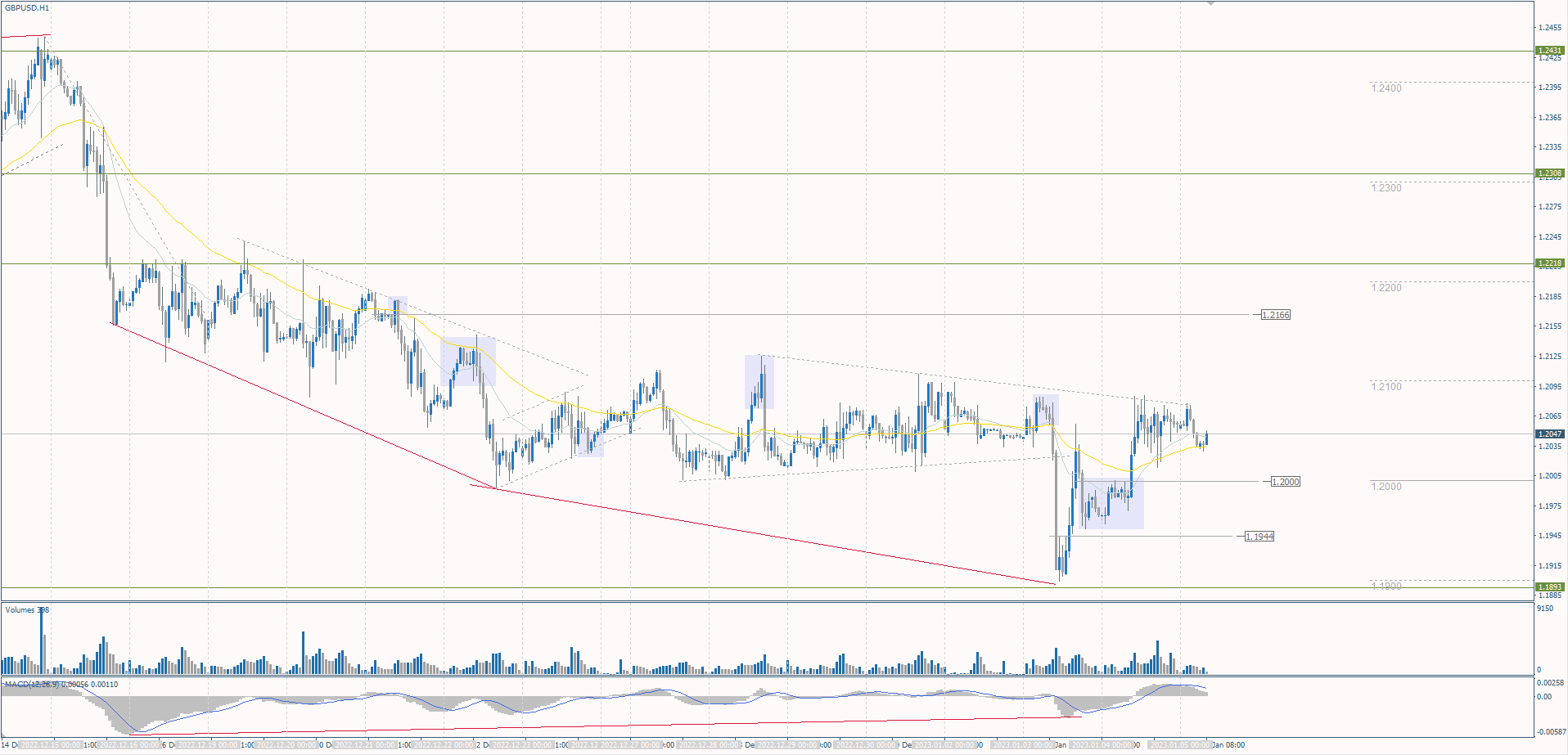The width and height of the screenshot is (1568, 755).
Task: Click the gray 1.2300 round-level label
Action: pyautogui.click(x=1386, y=188)
